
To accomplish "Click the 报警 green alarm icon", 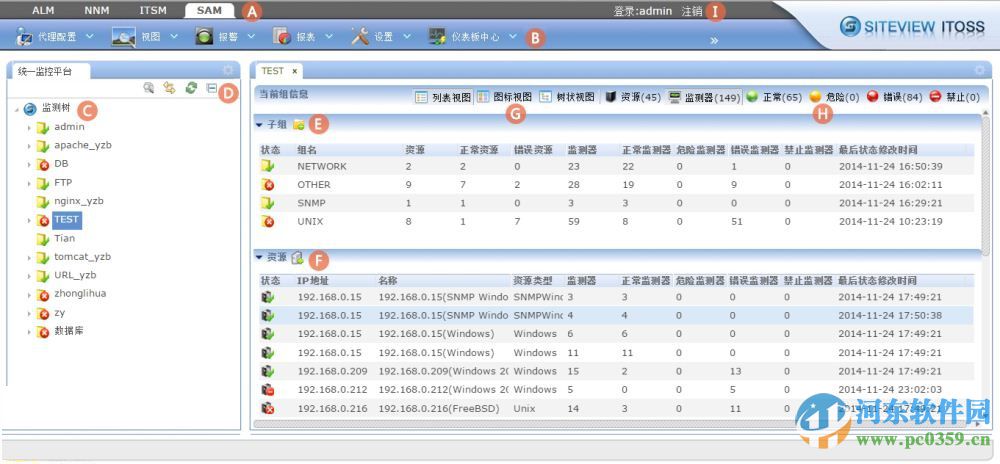I will coord(204,37).
